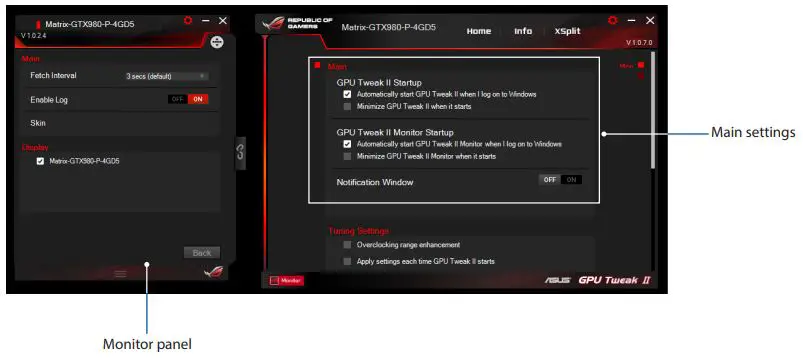806x360 pixels.
Task: Click version text V 1.0.2.4 in Monitor panel
Action: 34,35
